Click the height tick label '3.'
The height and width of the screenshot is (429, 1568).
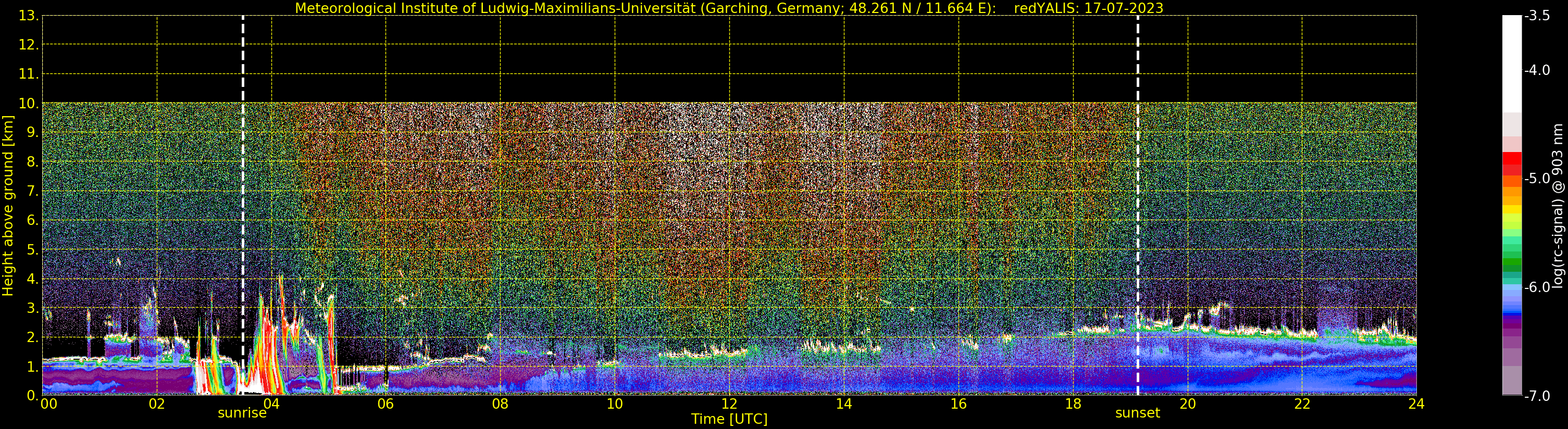(x=32, y=308)
